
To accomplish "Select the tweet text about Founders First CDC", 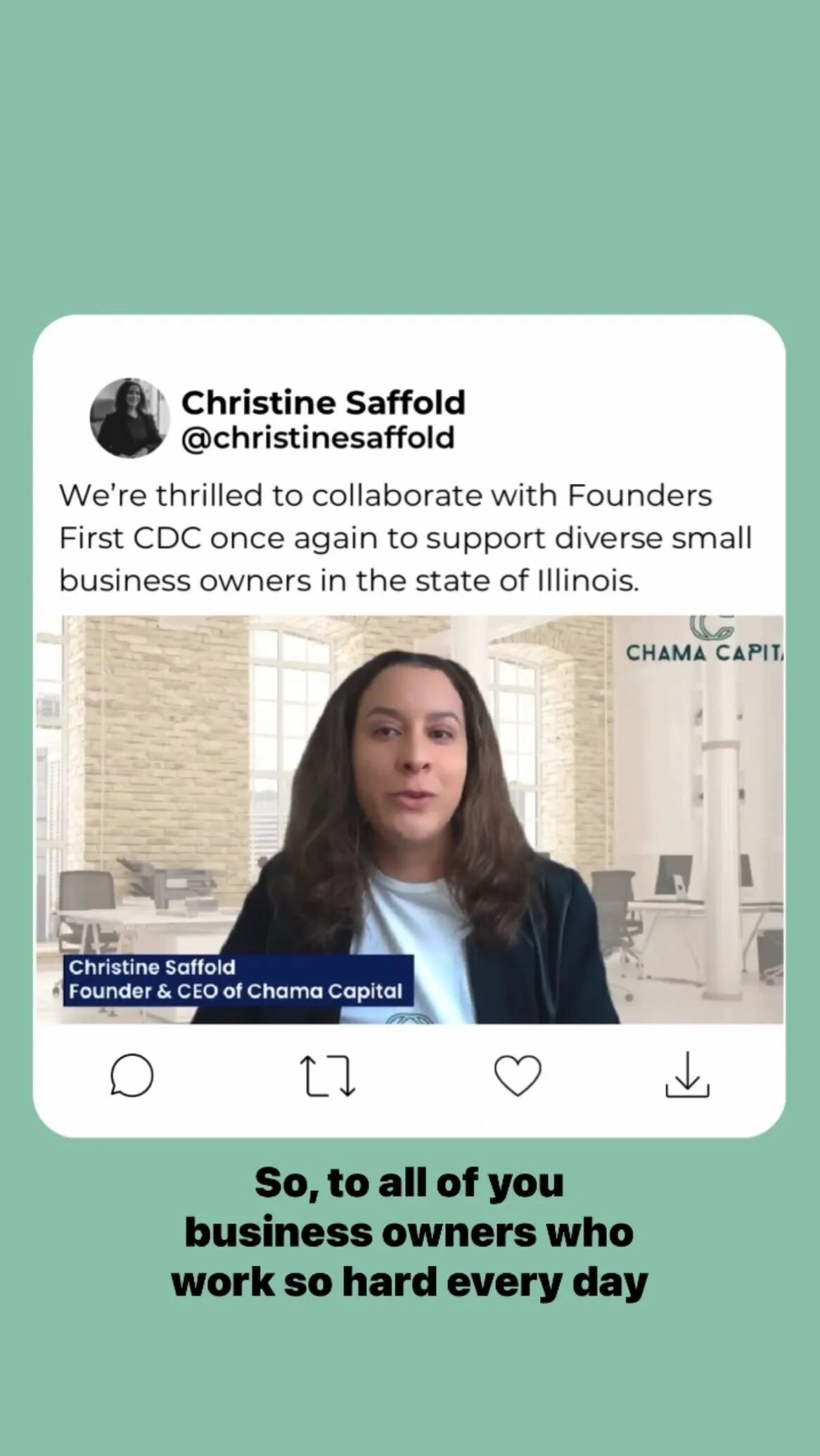I will [x=406, y=538].
